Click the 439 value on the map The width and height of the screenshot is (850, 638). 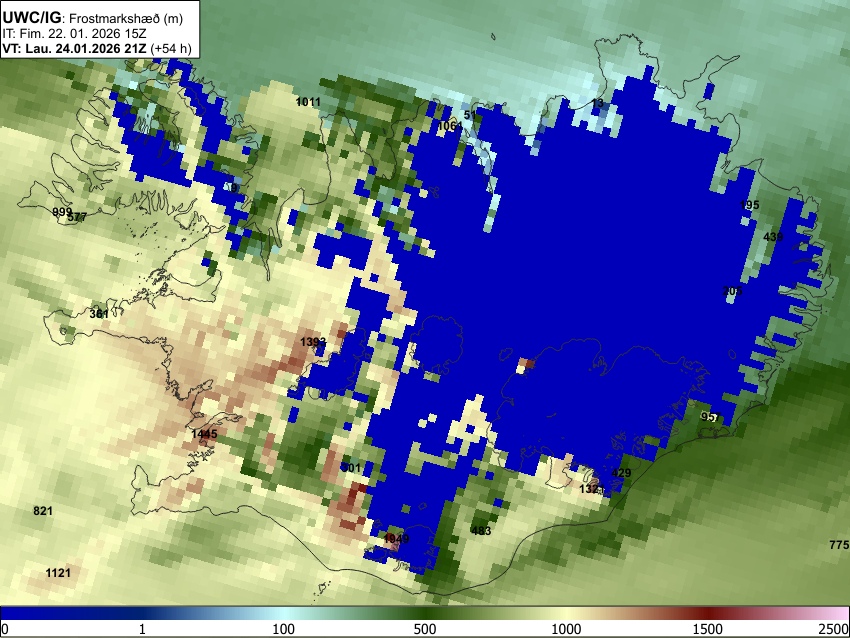point(773,237)
